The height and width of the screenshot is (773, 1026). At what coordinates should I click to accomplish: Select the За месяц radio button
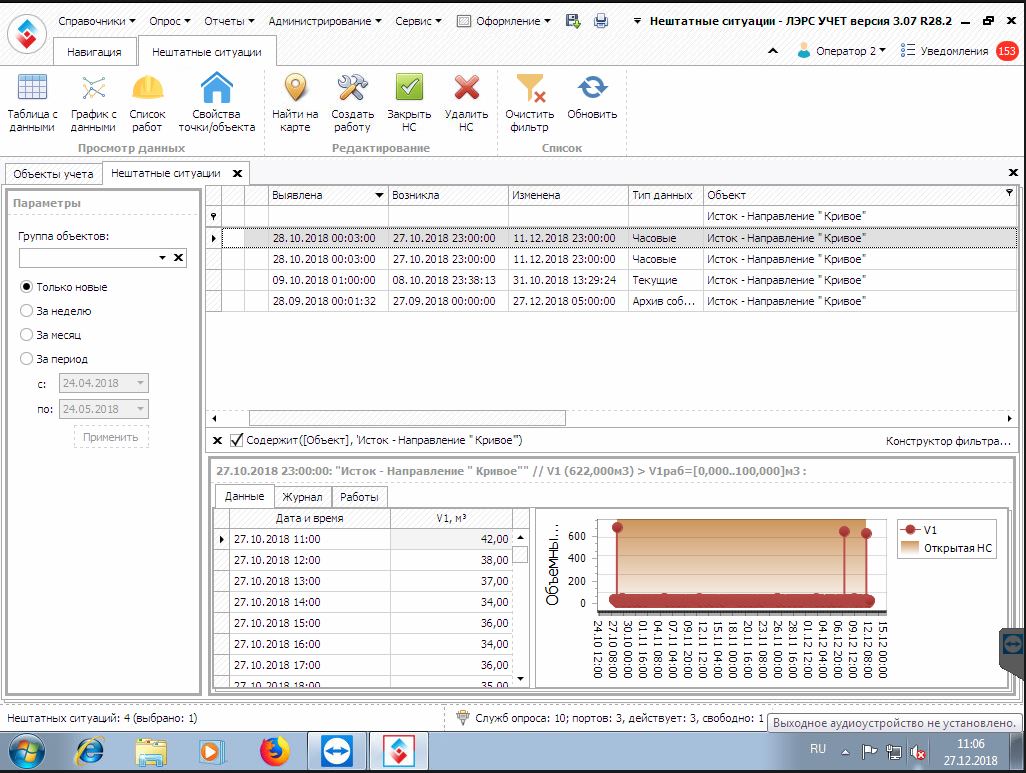pyautogui.click(x=26, y=334)
